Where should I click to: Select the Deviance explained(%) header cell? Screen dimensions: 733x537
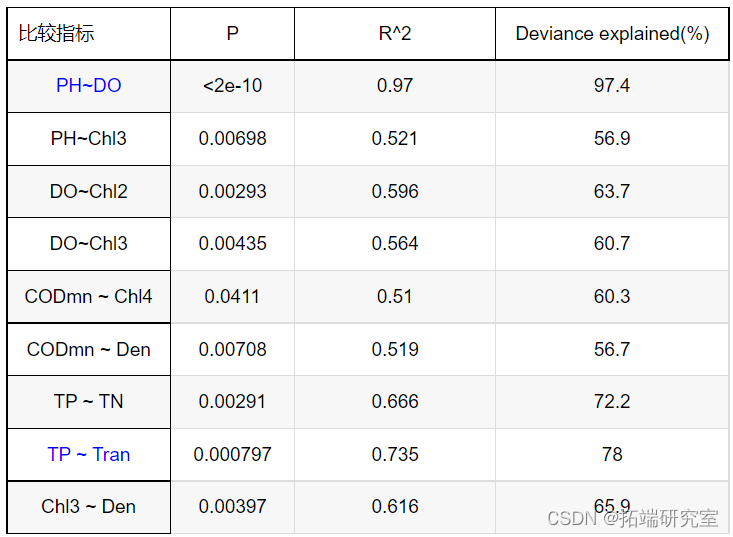612,33
